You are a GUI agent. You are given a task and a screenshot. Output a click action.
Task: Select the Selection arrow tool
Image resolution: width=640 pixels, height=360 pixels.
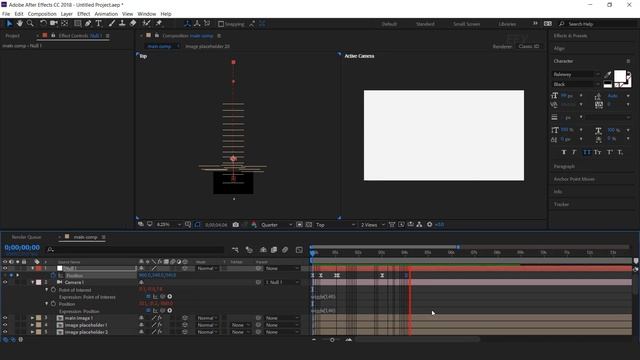(x=9, y=24)
